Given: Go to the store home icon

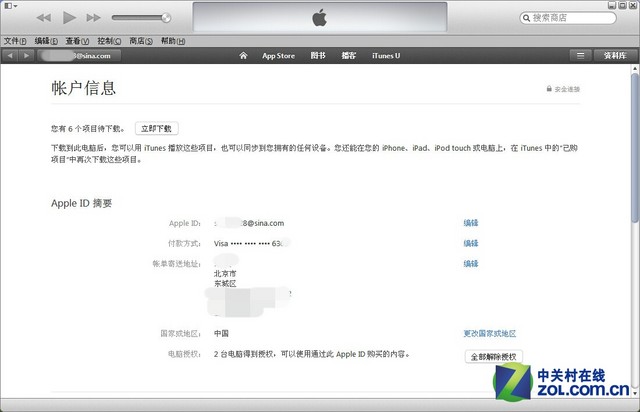Looking at the screenshot, I should 243,56.
